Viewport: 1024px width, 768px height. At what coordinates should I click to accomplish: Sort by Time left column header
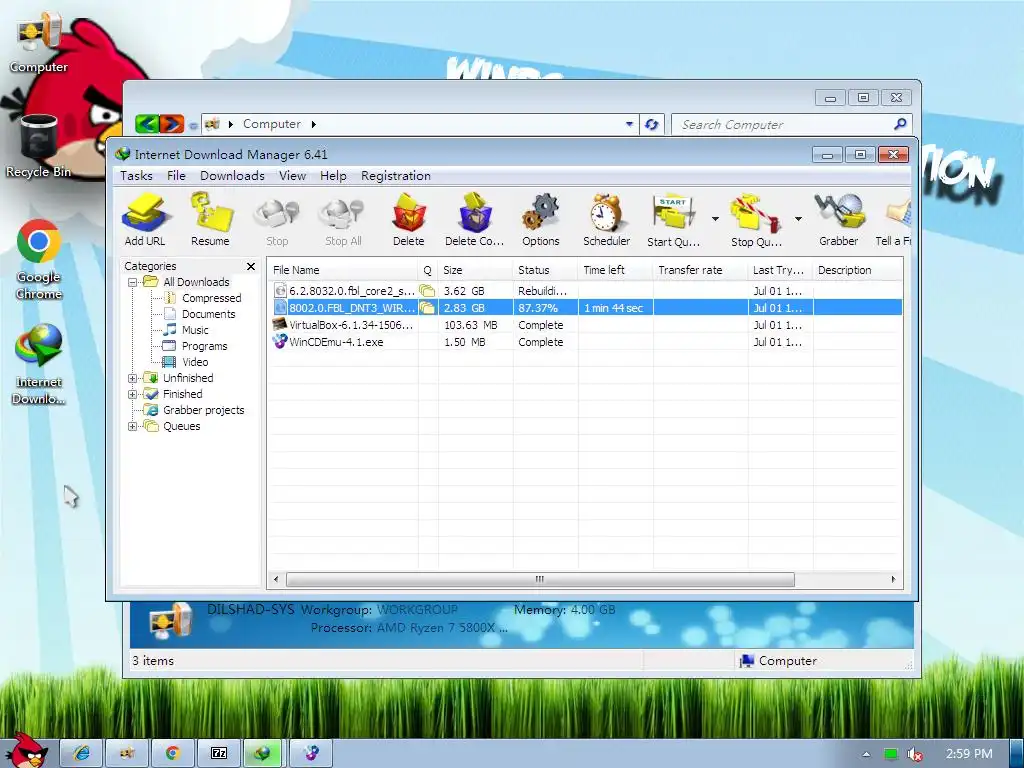(x=616, y=270)
